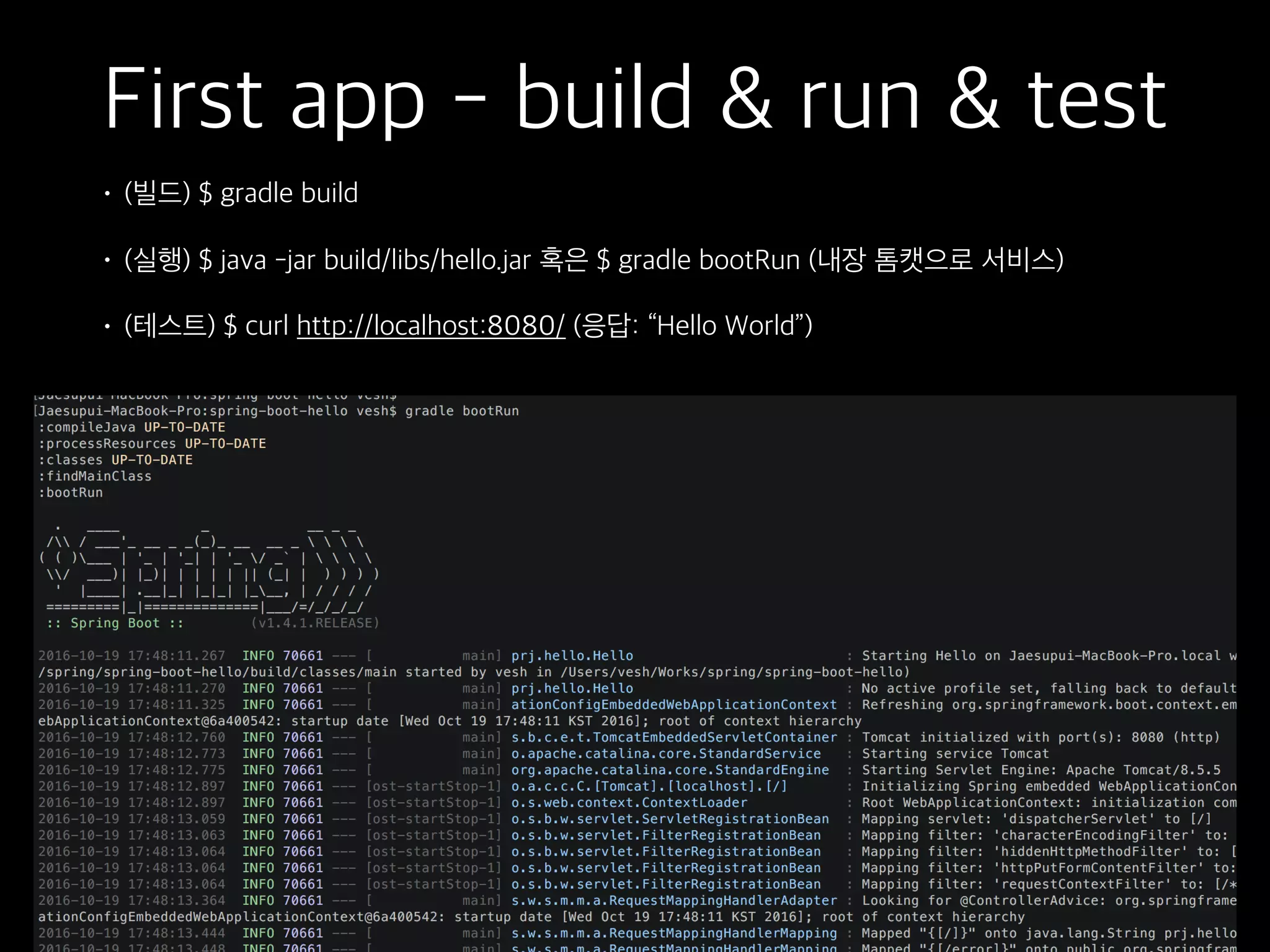Click the Spring ASCII art banner

point(208,568)
